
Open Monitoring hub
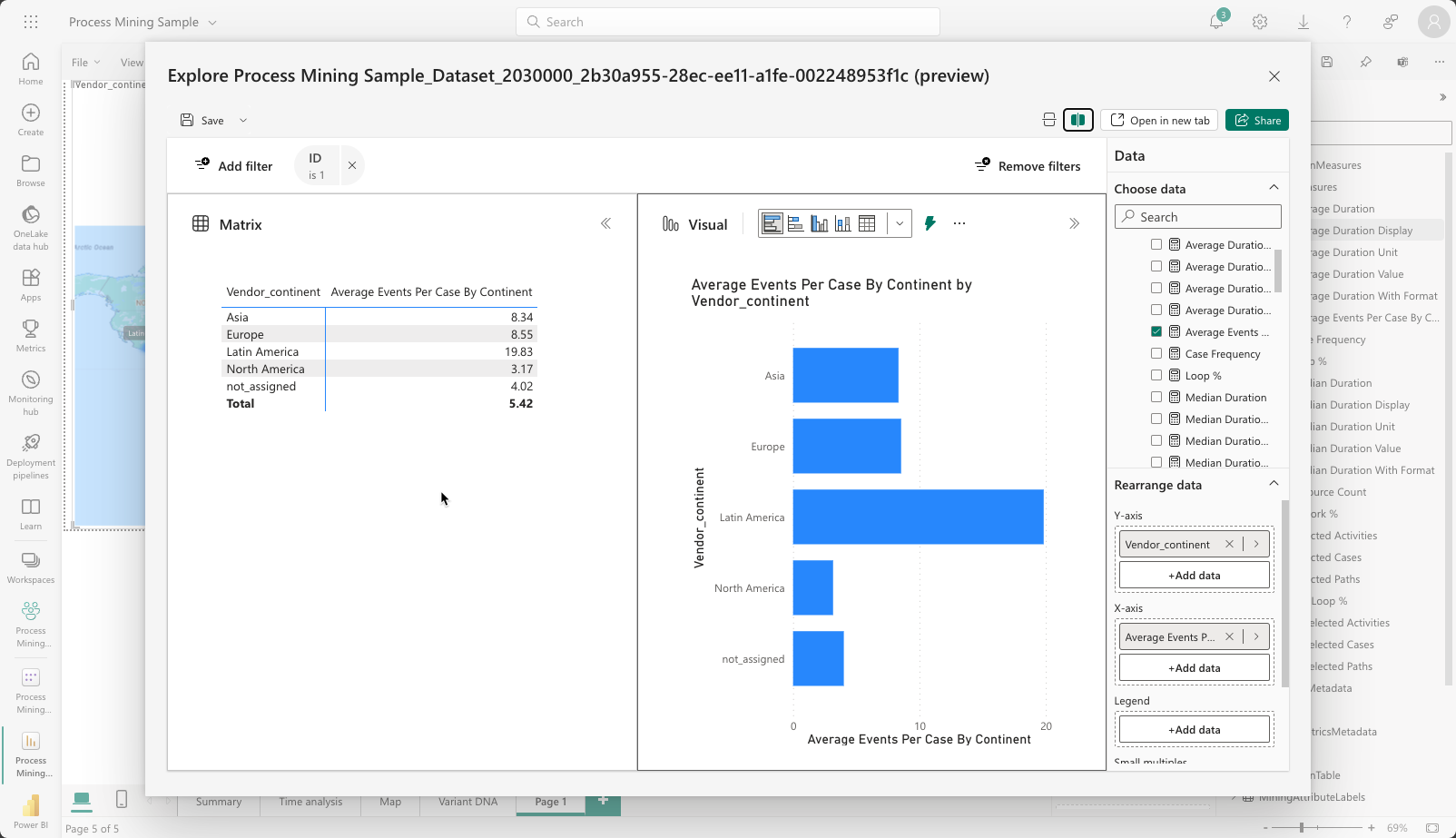tap(31, 392)
